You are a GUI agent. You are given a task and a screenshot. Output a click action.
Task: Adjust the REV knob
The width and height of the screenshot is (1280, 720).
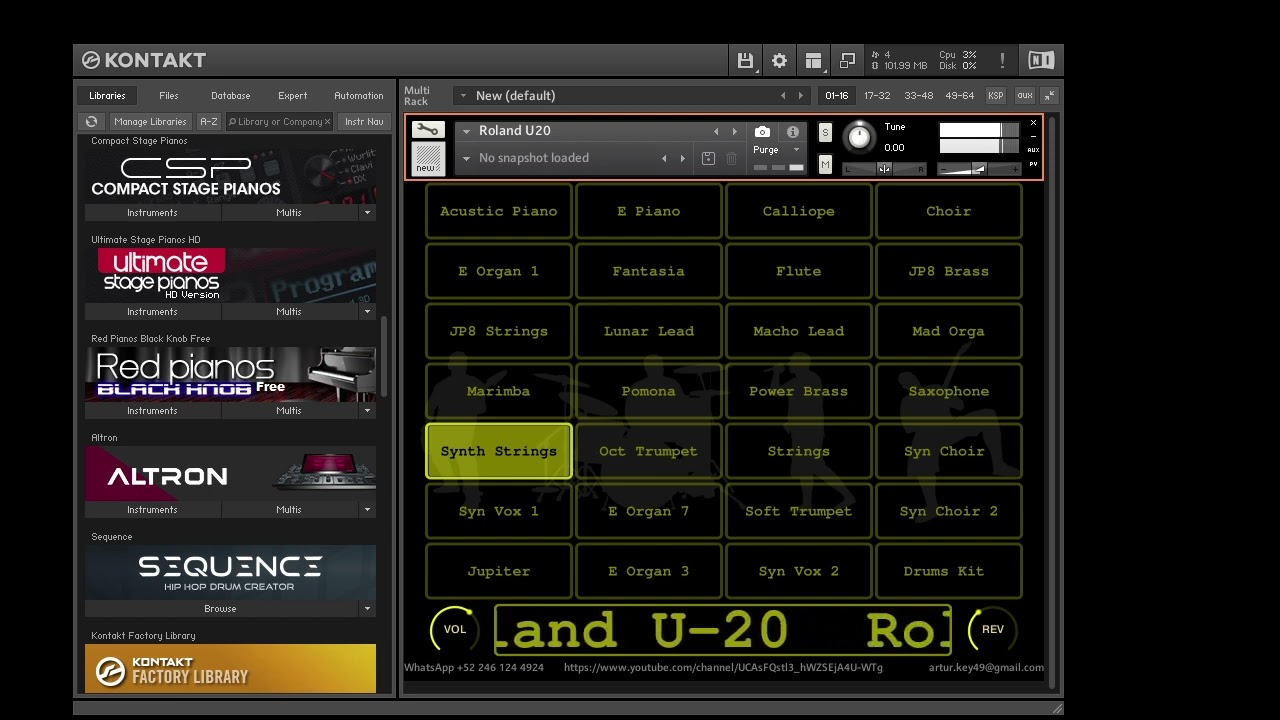tap(993, 629)
